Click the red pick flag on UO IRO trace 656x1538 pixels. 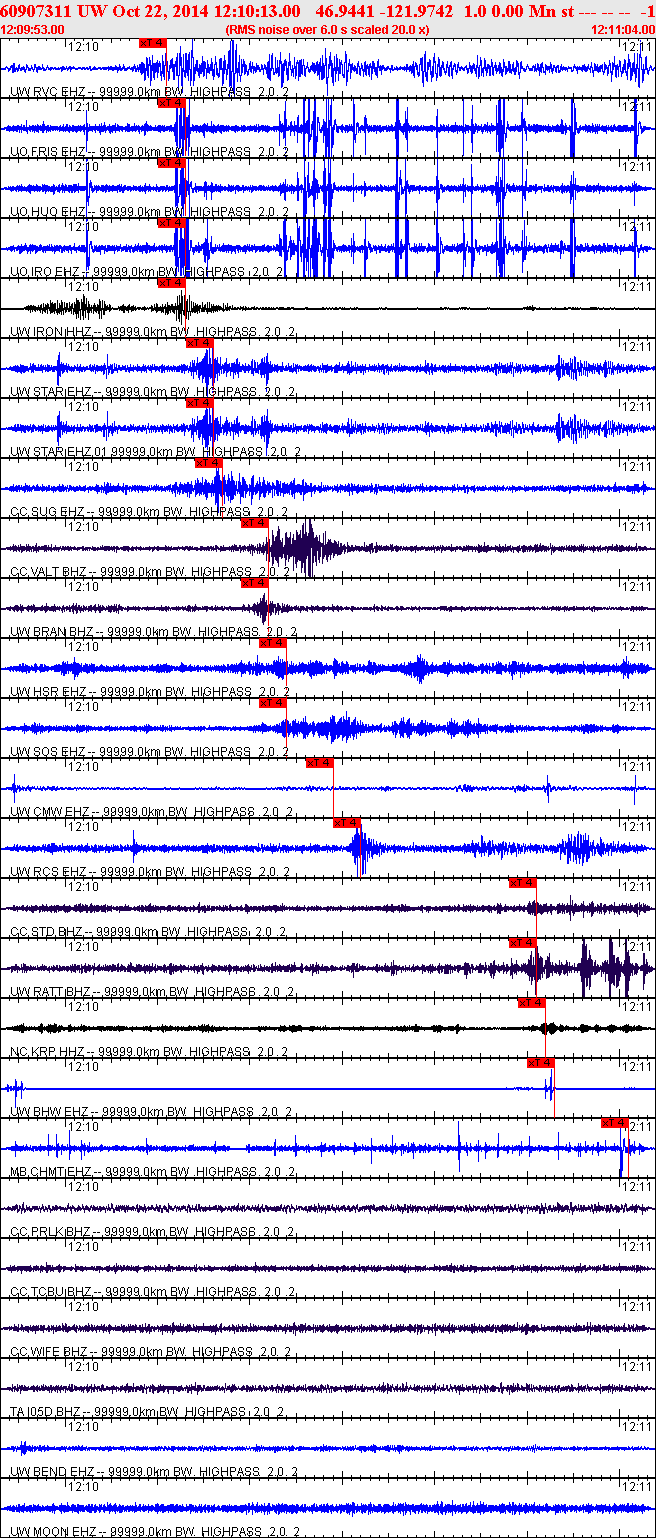coord(172,223)
